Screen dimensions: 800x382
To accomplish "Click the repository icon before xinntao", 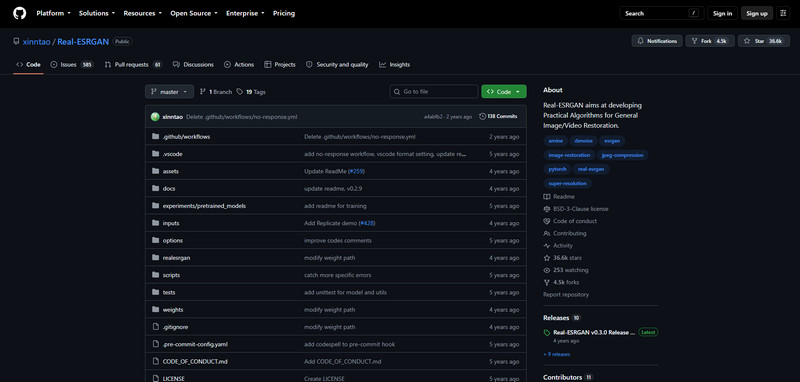I will 16,42.
